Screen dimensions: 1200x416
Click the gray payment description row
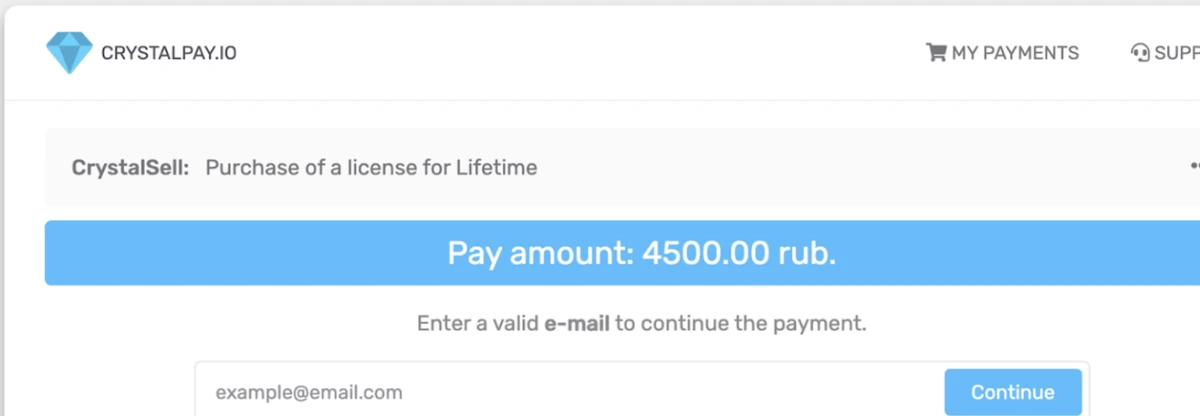tap(622, 167)
